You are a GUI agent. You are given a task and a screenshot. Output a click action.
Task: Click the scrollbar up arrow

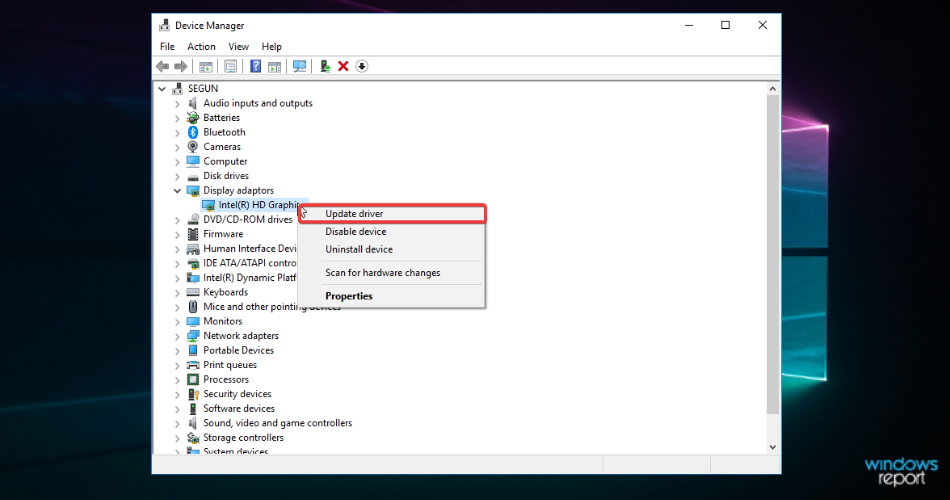[x=772, y=89]
